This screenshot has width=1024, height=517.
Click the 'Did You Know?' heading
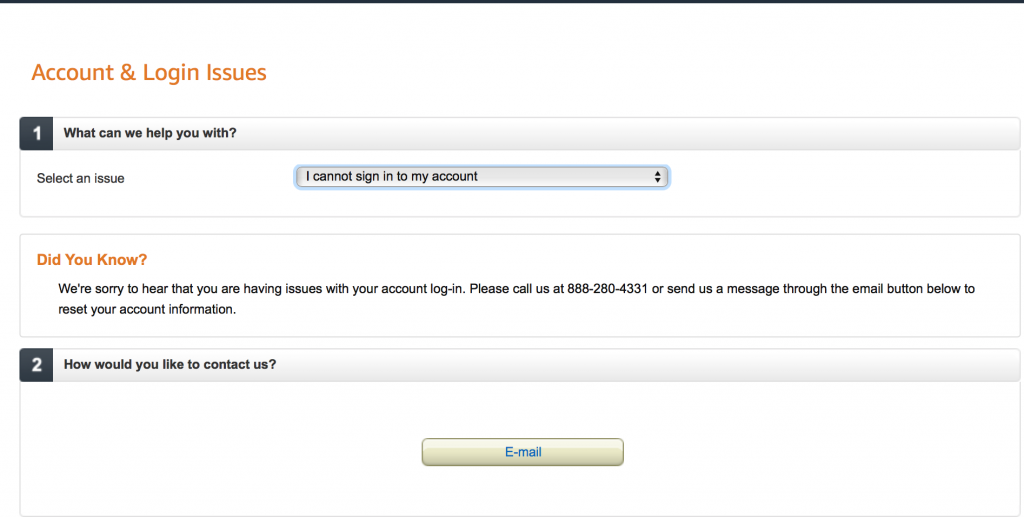click(x=92, y=260)
